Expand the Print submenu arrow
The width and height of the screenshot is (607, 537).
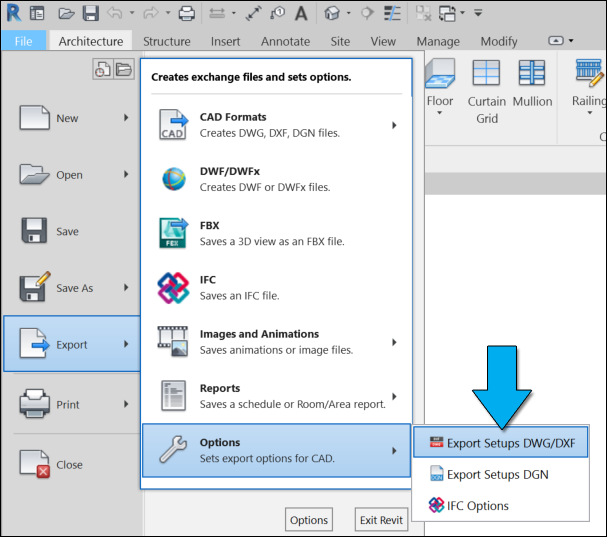pyautogui.click(x=126, y=404)
